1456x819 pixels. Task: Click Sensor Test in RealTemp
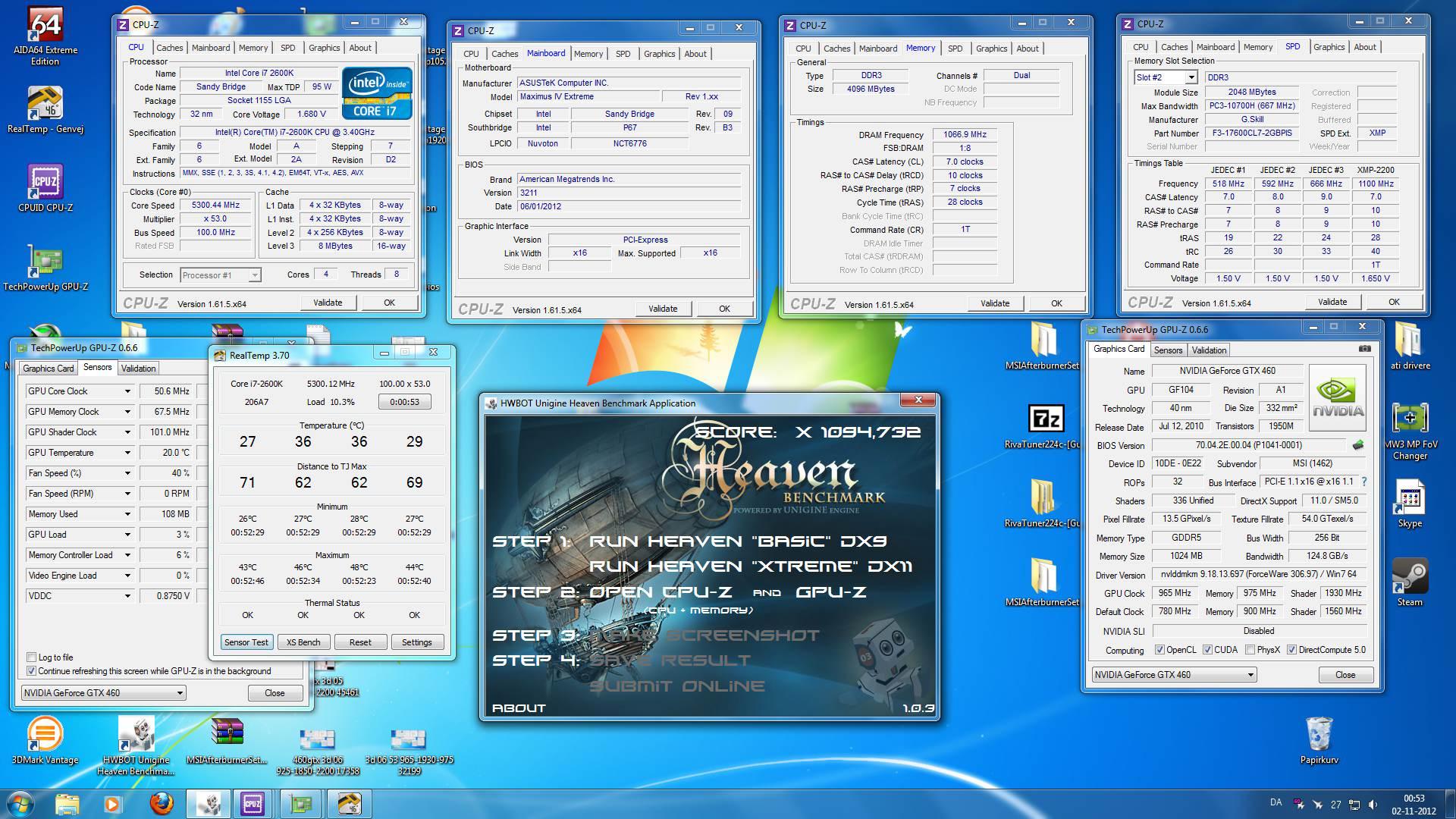(246, 642)
